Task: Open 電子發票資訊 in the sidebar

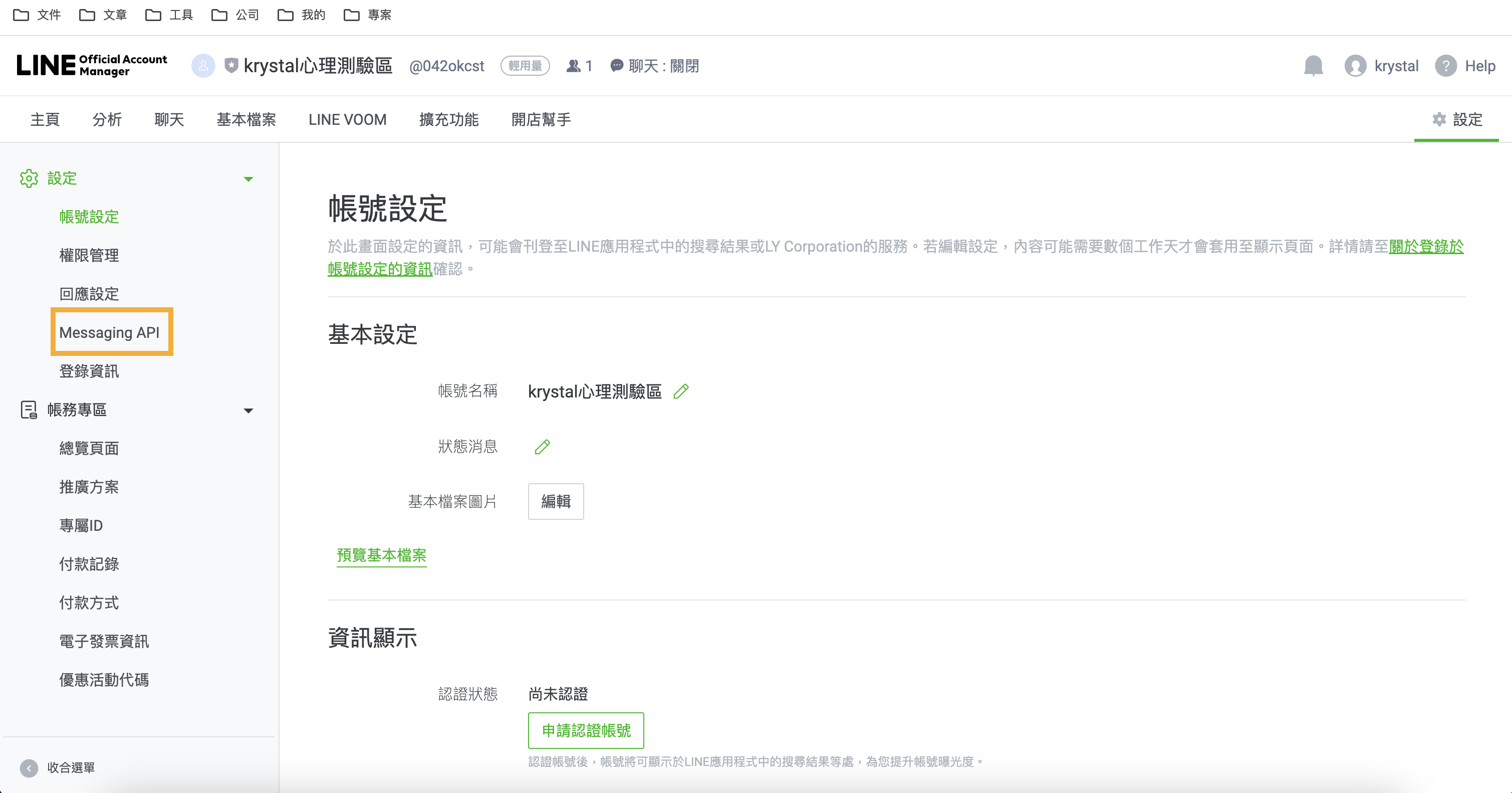Action: tap(104, 642)
